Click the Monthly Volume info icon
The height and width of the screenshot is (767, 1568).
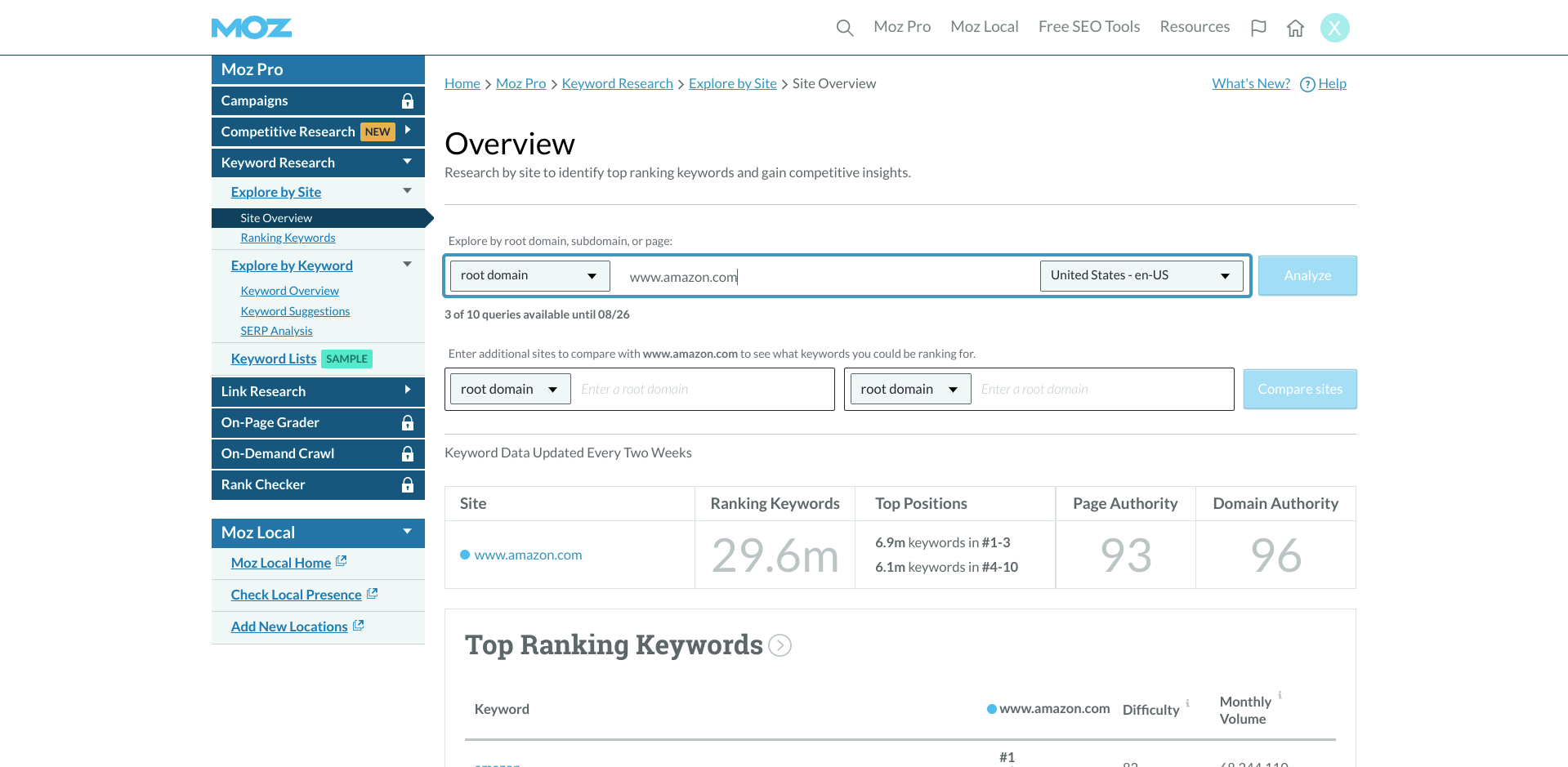click(1280, 695)
